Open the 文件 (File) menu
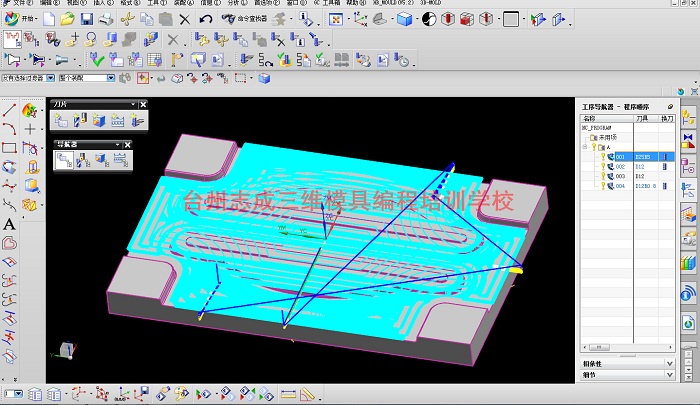Image resolution: width=700 pixels, height=405 pixels. [x=21, y=3]
